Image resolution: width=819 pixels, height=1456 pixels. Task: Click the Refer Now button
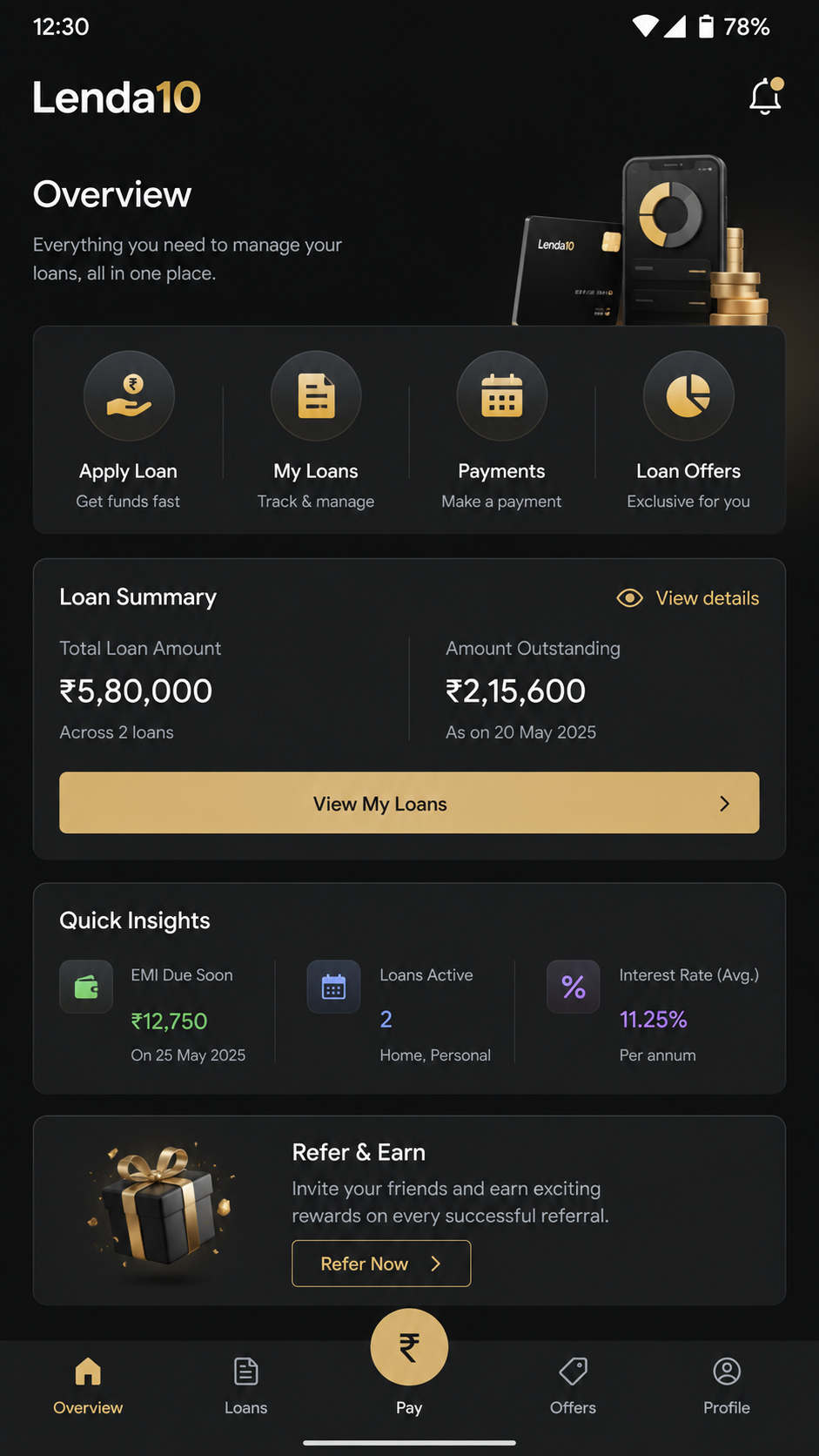tap(381, 1264)
